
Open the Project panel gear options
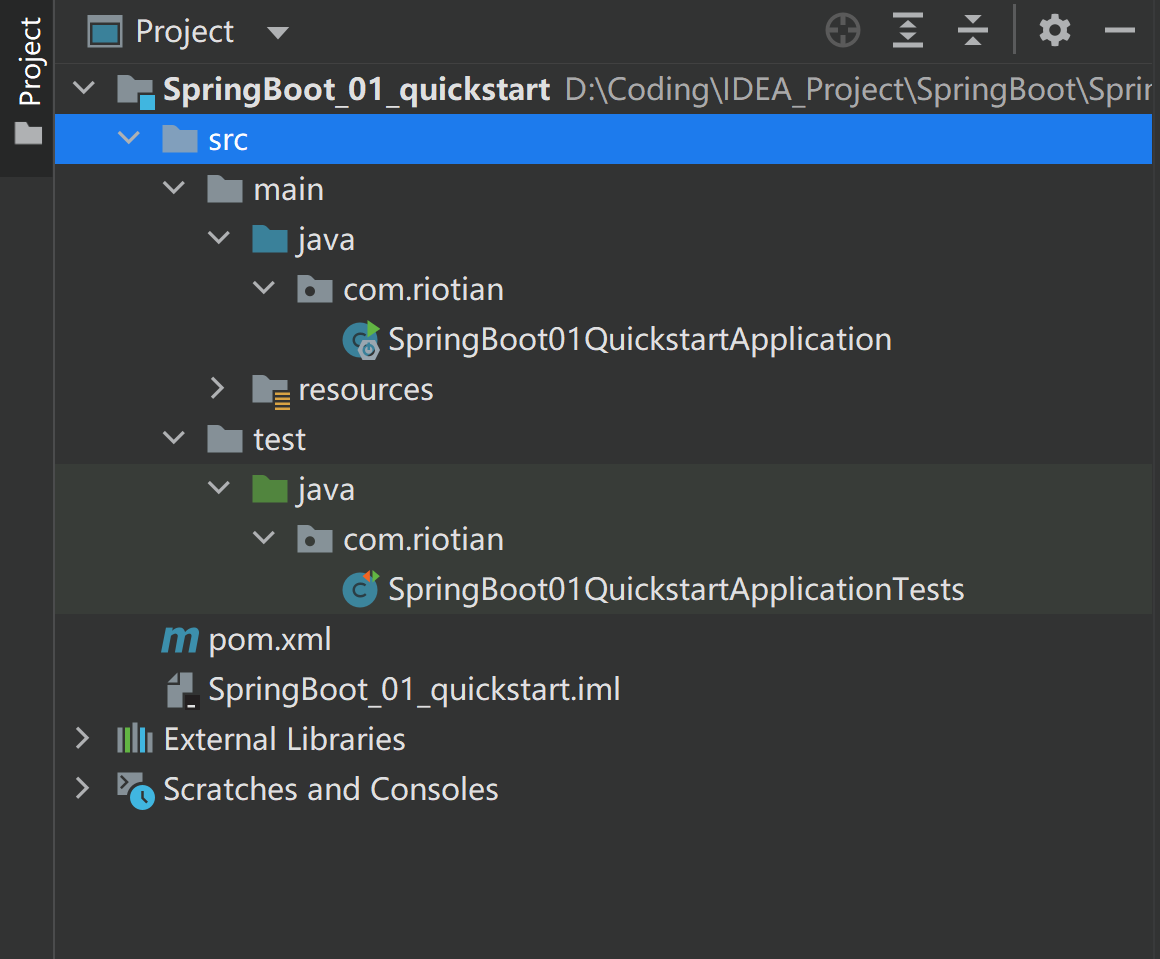[1054, 32]
